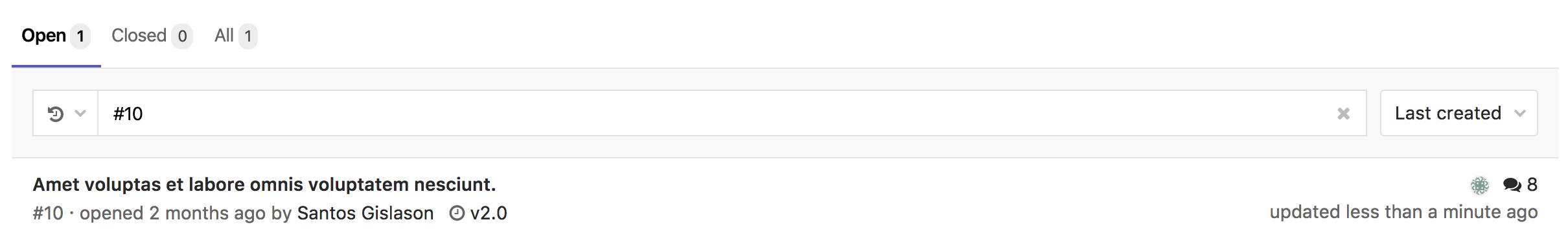
Task: Click the sort dropdown chevron arrow
Action: [x=1519, y=114]
